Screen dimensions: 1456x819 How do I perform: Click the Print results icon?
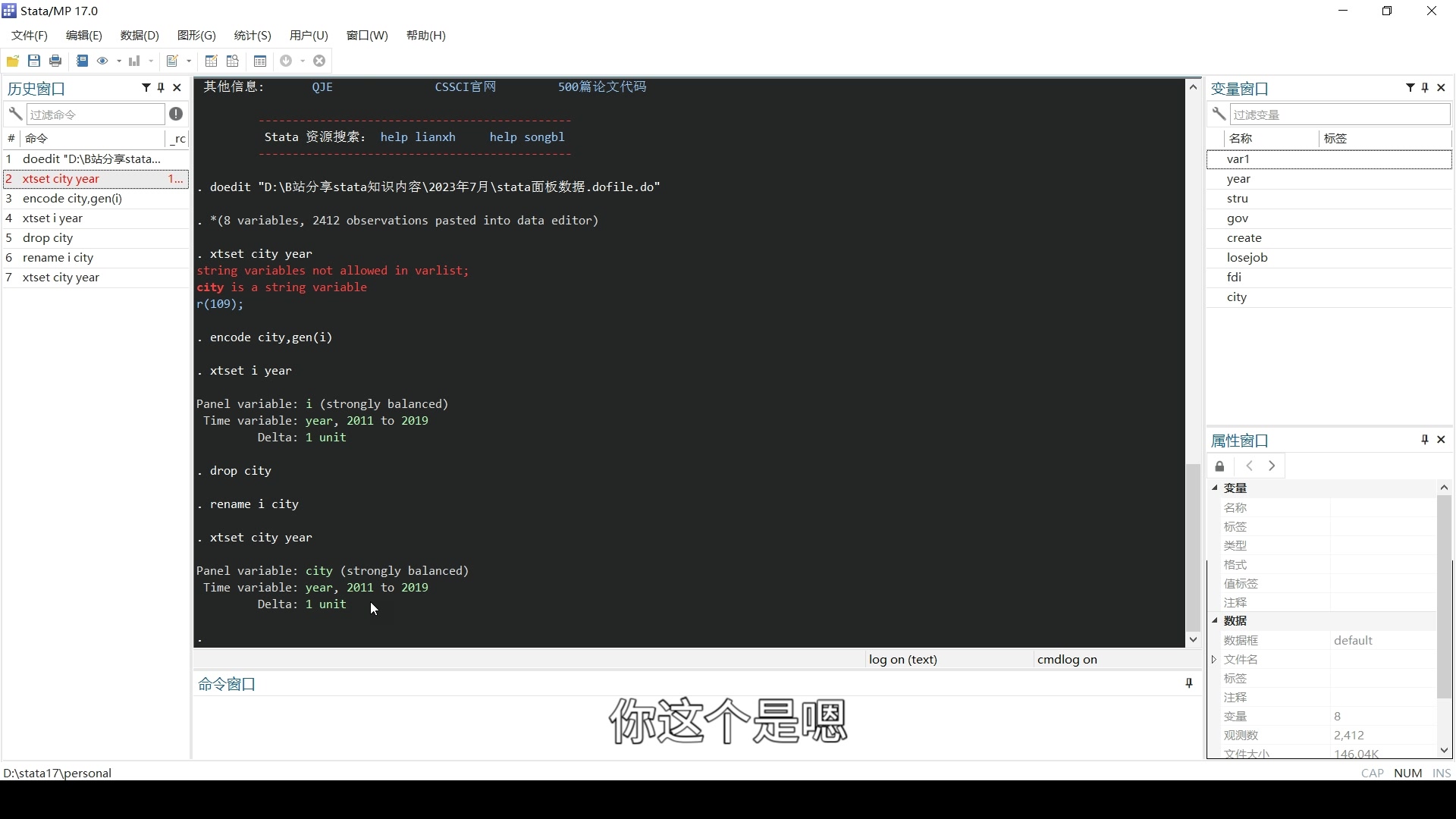pos(55,61)
